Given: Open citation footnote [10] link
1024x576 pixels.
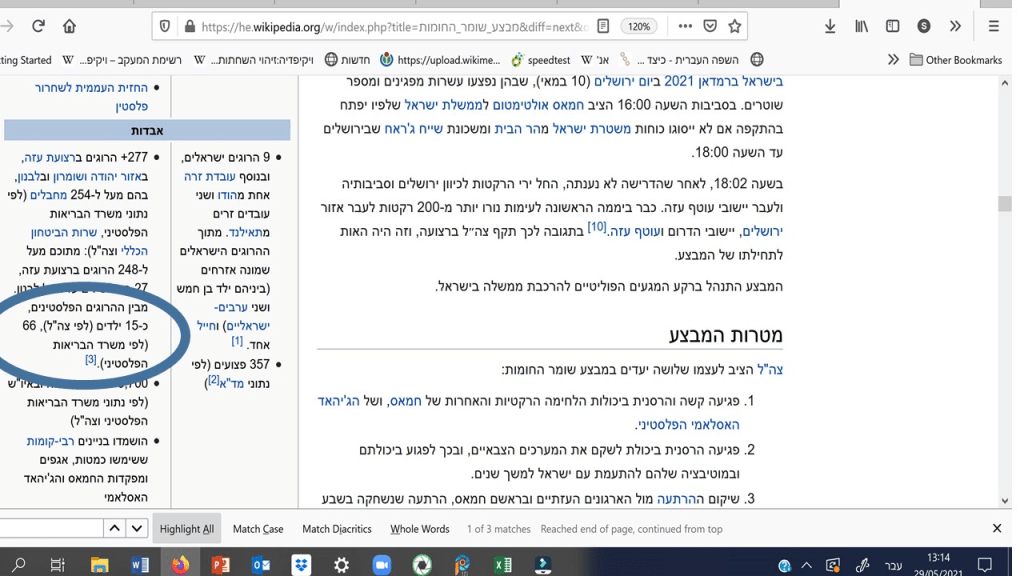Looking at the screenshot, I should click(x=597, y=228).
